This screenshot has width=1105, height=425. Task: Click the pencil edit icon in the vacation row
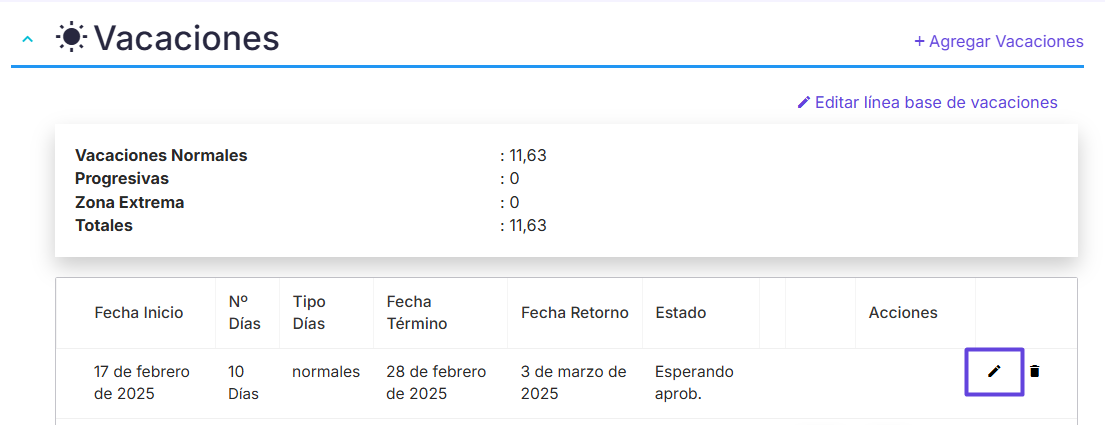pyautogui.click(x=994, y=371)
